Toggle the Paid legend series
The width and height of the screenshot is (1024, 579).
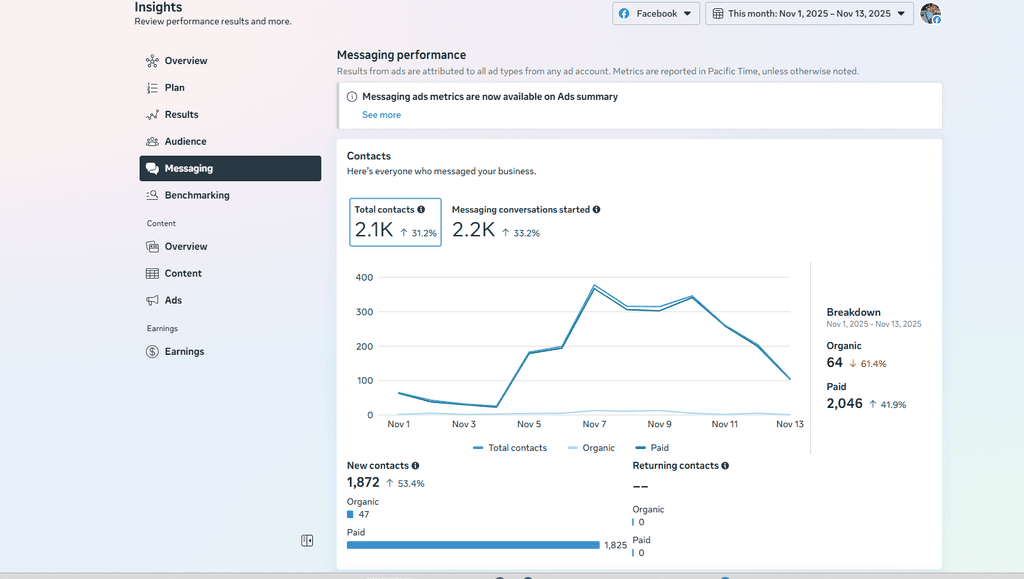(x=652, y=448)
